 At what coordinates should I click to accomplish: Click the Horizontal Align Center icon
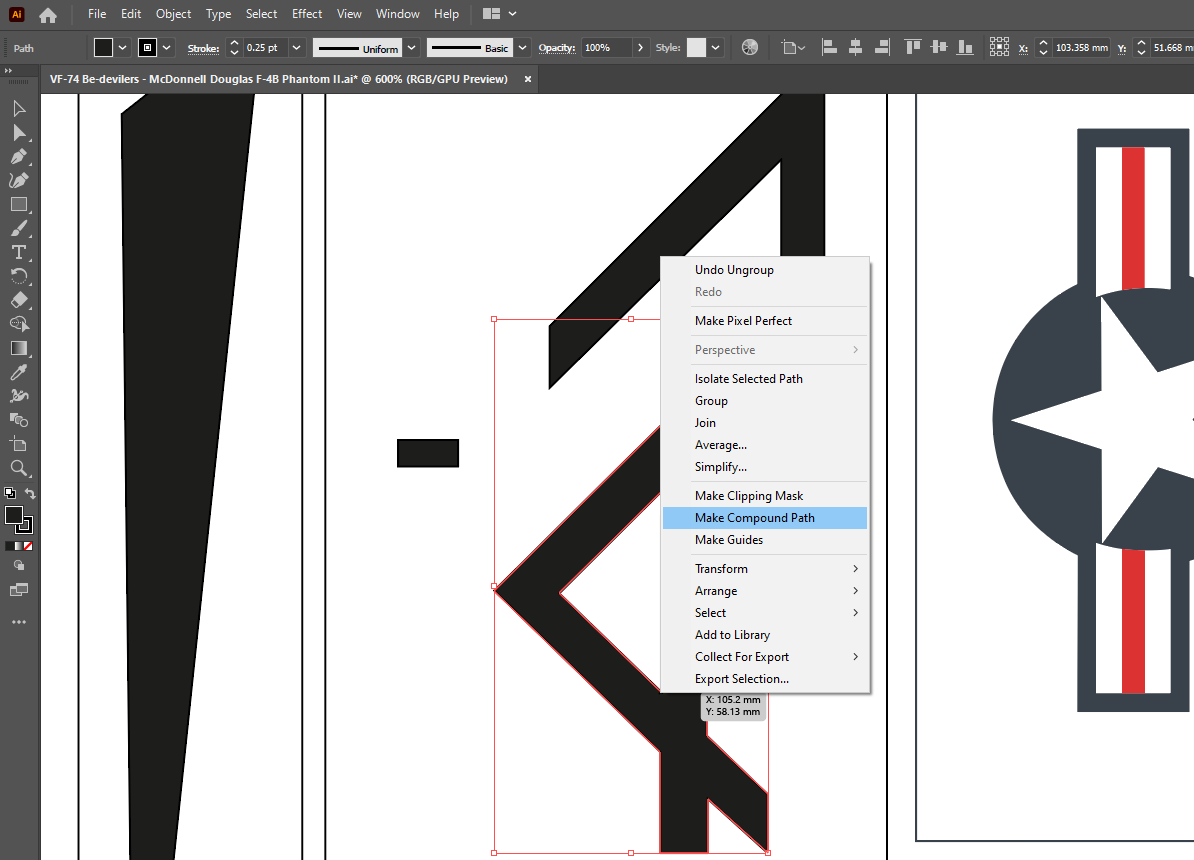(855, 48)
